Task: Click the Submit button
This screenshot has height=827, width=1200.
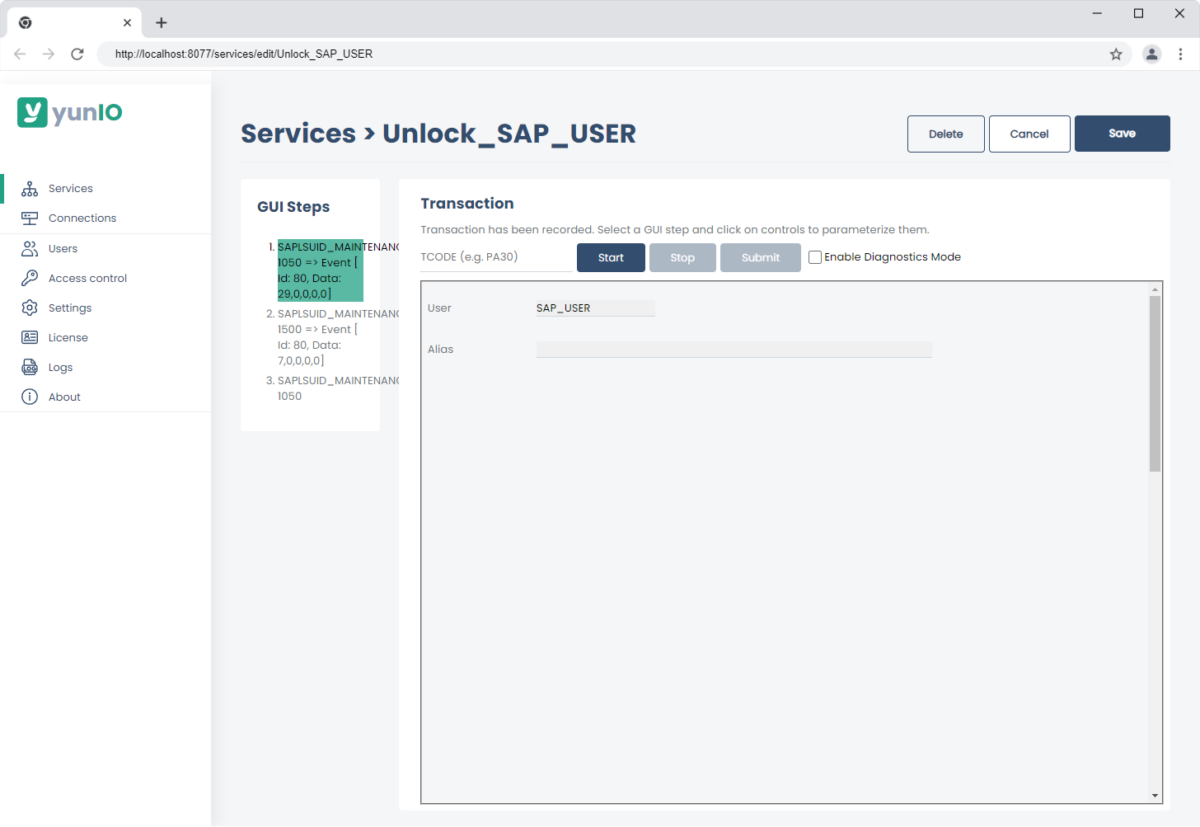Action: tap(761, 257)
